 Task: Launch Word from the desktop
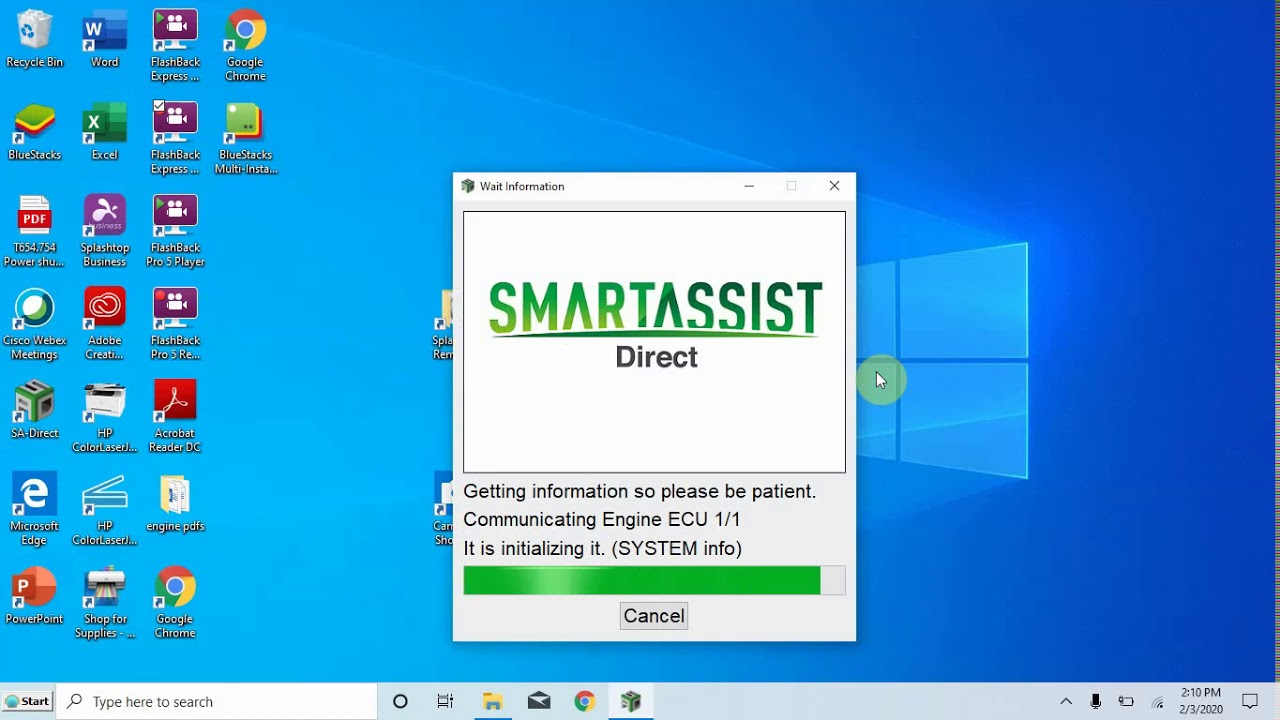(x=104, y=39)
